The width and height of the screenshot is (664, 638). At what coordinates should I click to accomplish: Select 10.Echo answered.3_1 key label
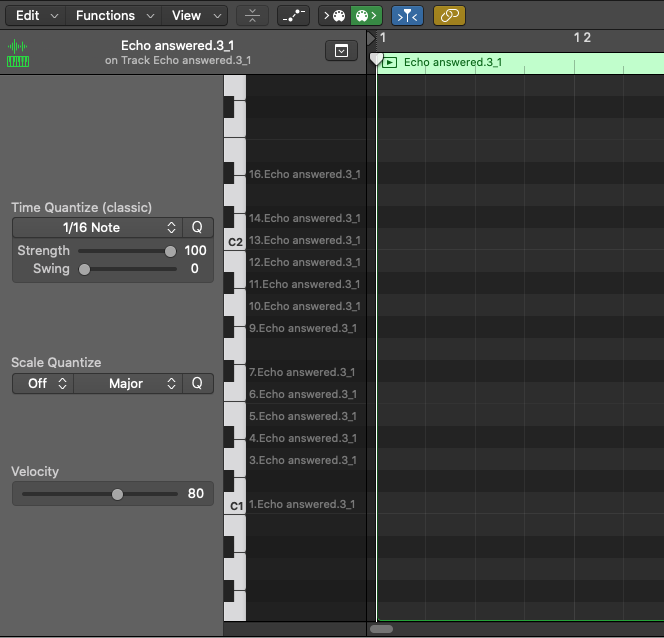tap(305, 307)
